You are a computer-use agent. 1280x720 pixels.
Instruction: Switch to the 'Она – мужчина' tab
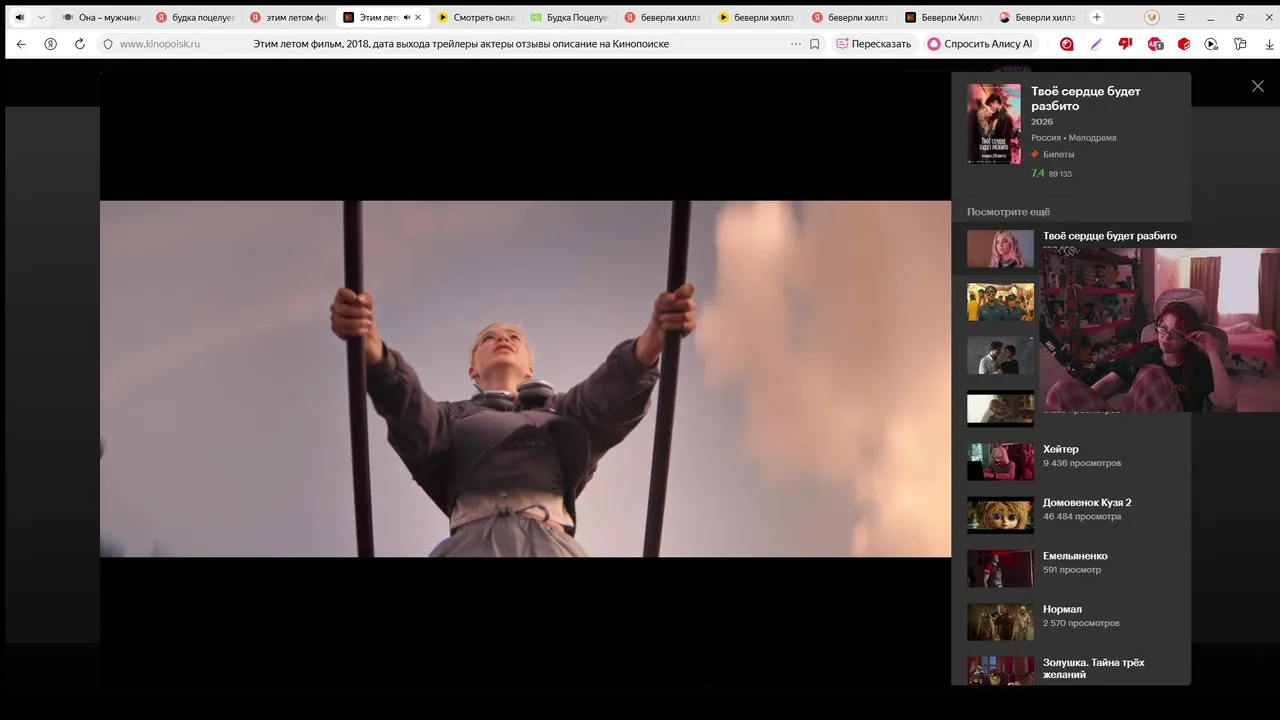[100, 17]
